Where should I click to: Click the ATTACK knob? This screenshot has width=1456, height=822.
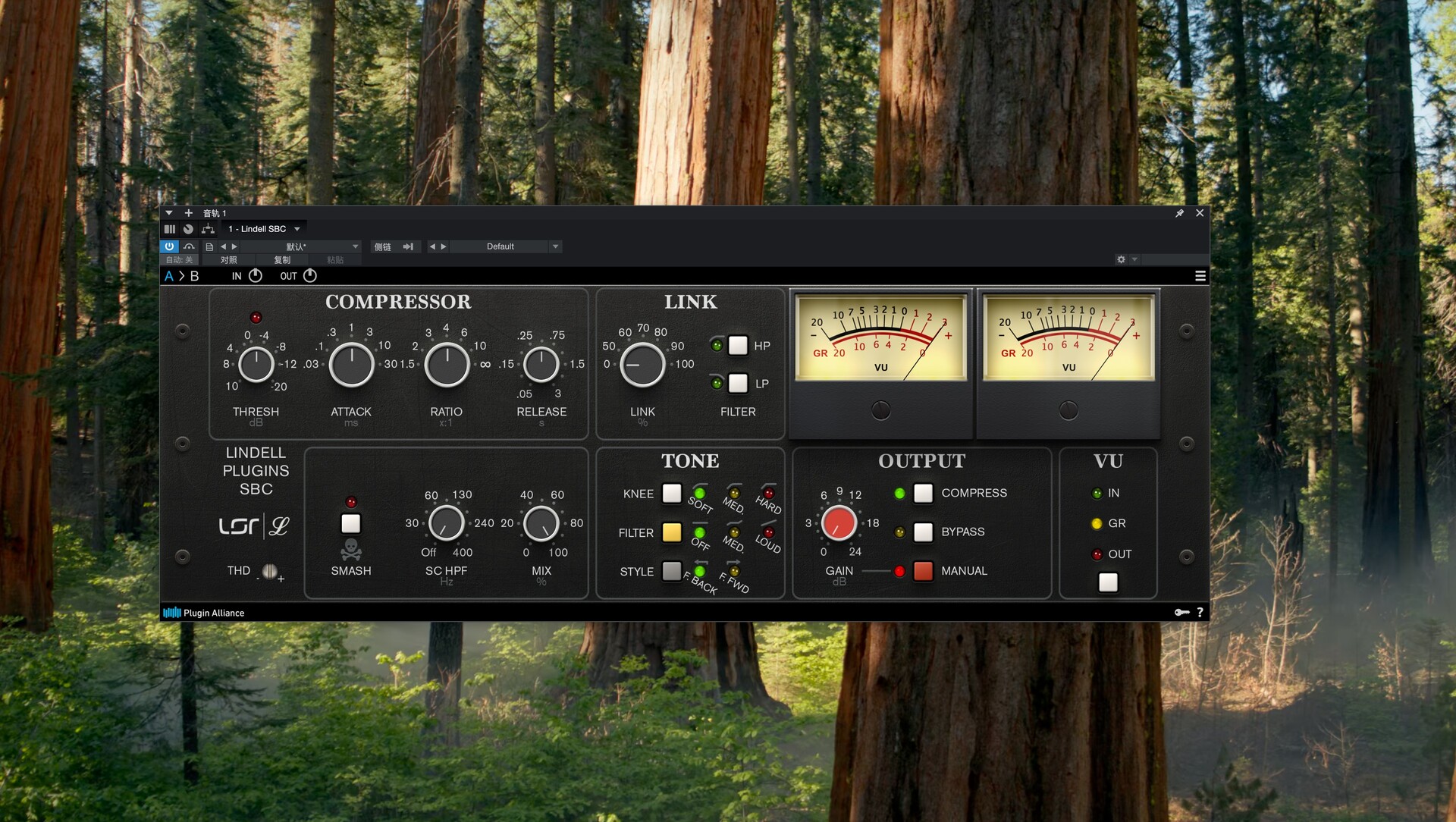[x=351, y=365]
